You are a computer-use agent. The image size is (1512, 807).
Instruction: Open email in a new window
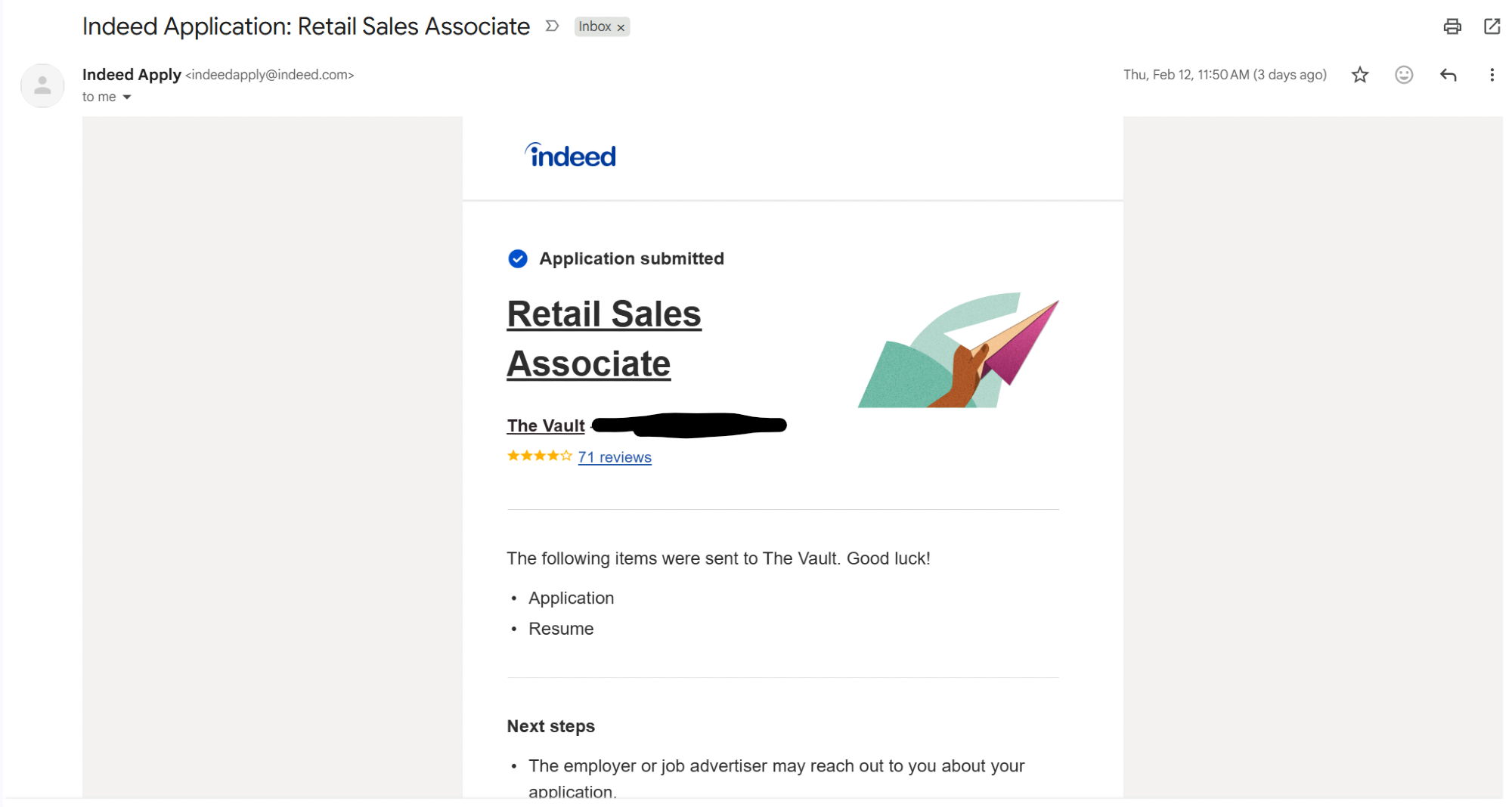[x=1492, y=26]
